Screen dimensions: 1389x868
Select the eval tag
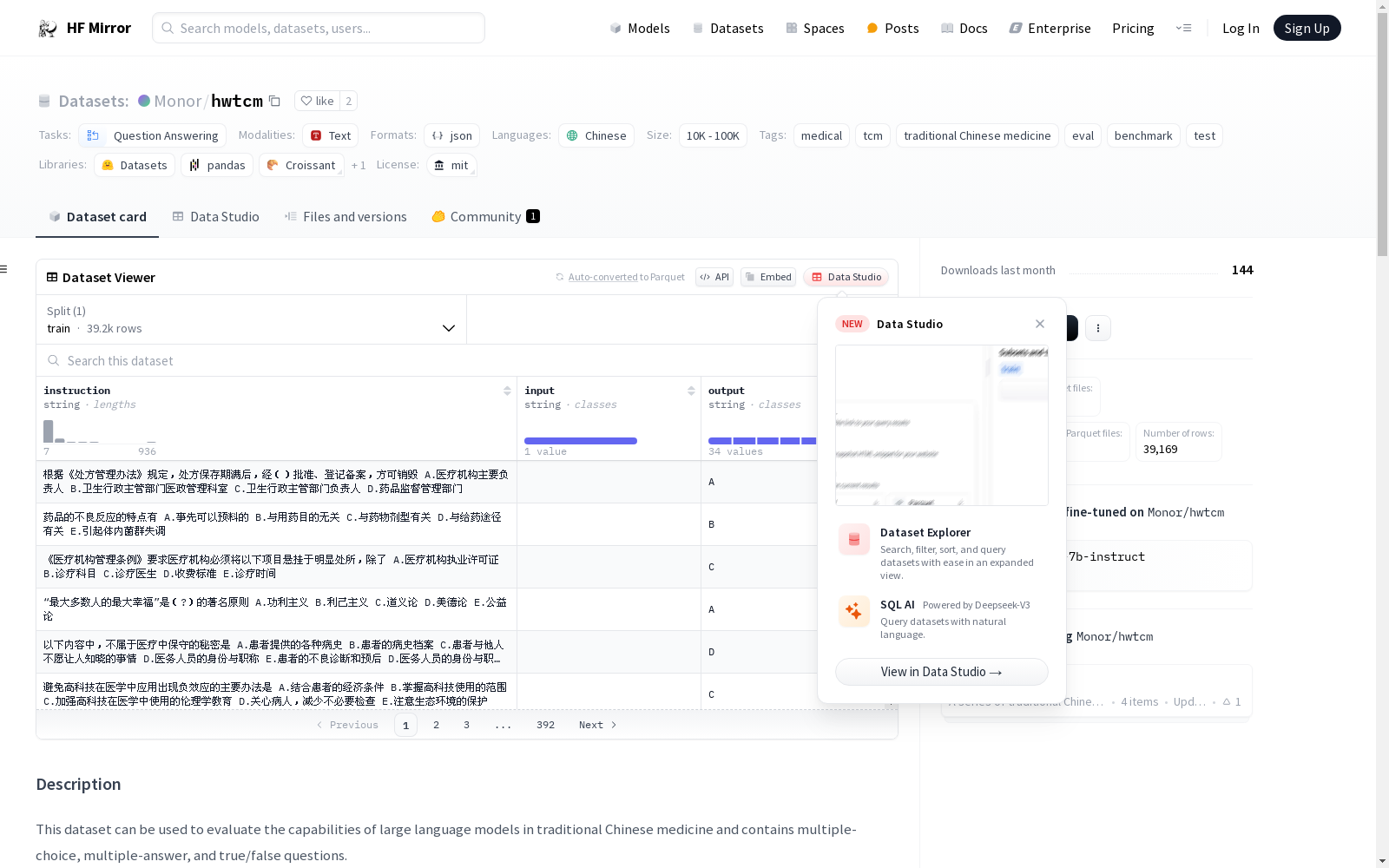(x=1083, y=135)
